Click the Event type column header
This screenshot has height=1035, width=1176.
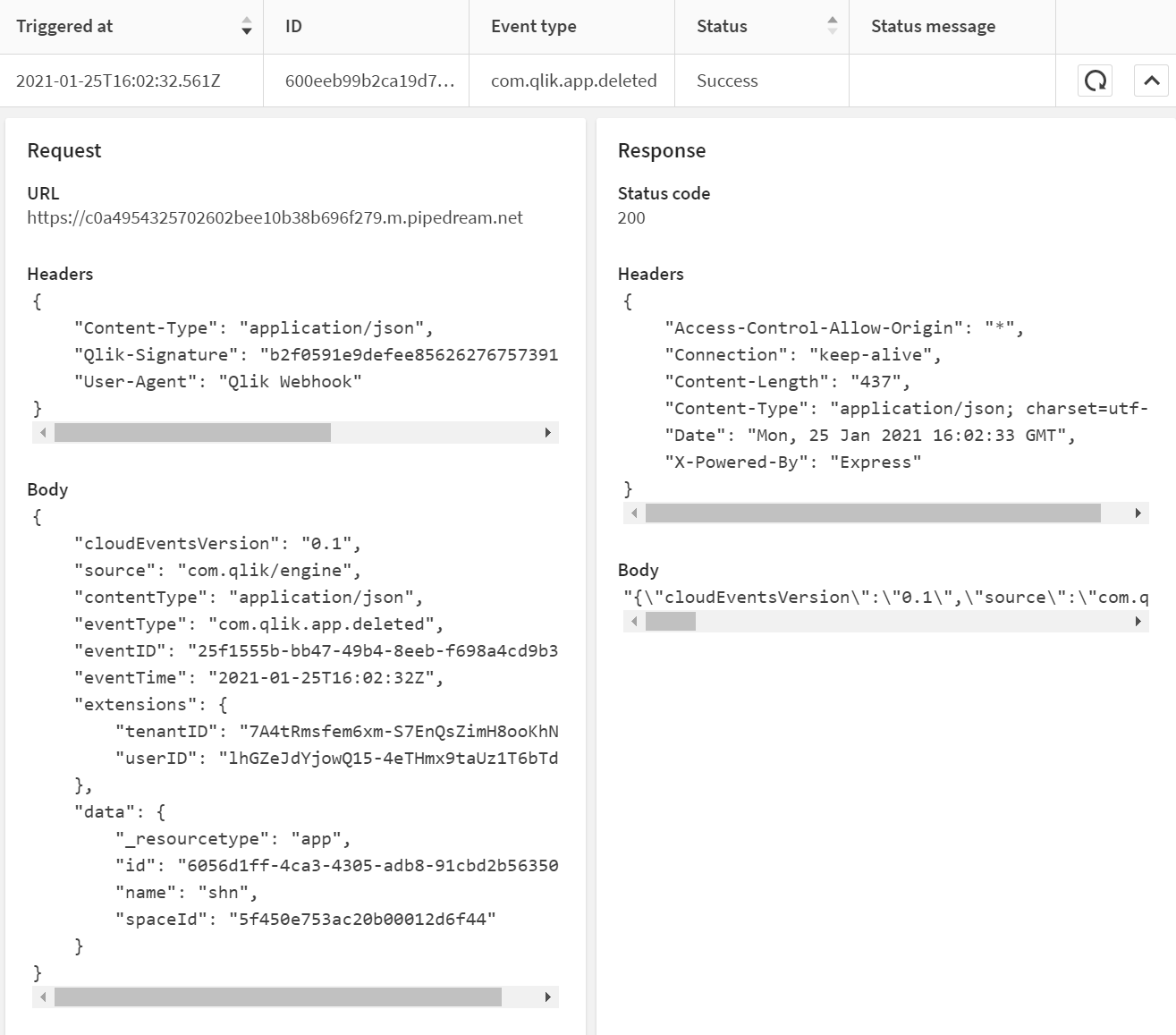[533, 27]
